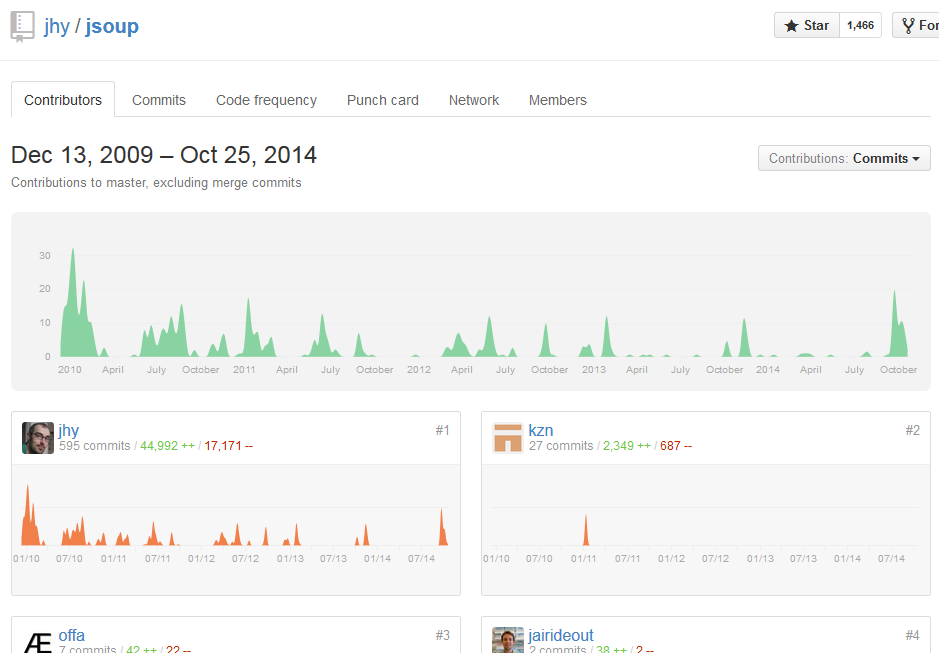
Task: Open the jairideout contributor link
Action: coord(561,635)
